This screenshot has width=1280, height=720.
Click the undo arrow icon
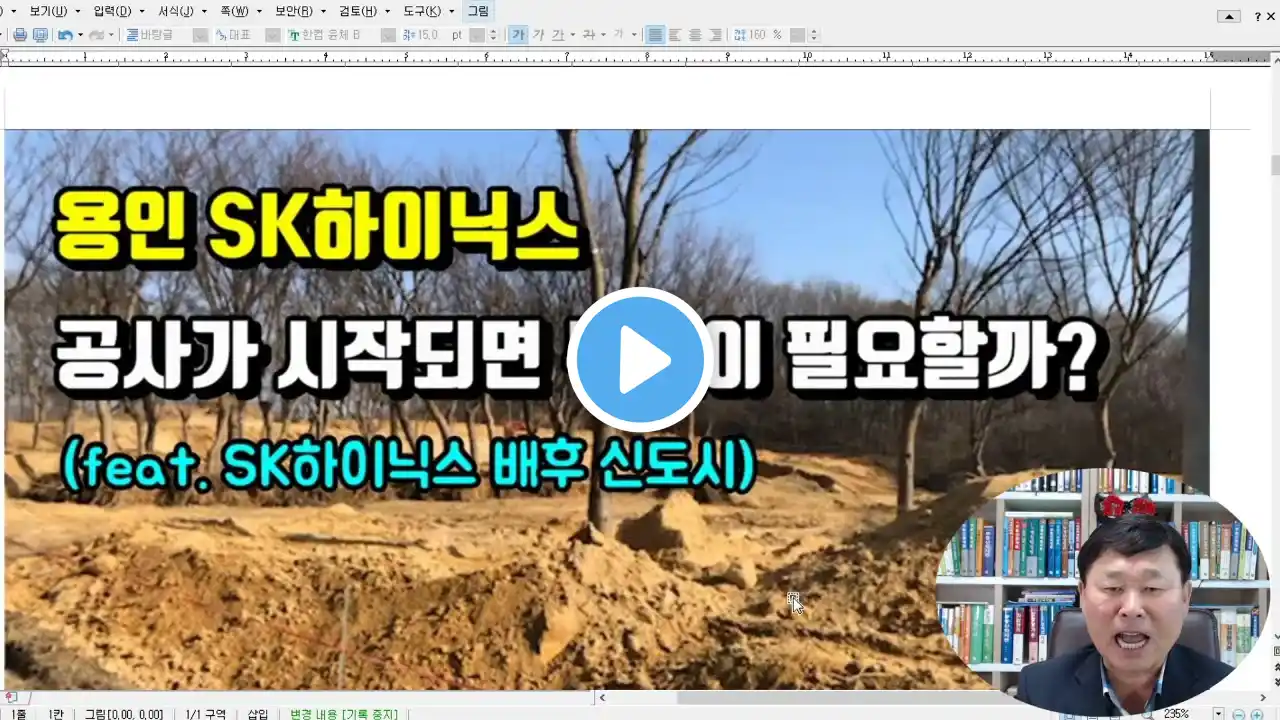point(65,35)
